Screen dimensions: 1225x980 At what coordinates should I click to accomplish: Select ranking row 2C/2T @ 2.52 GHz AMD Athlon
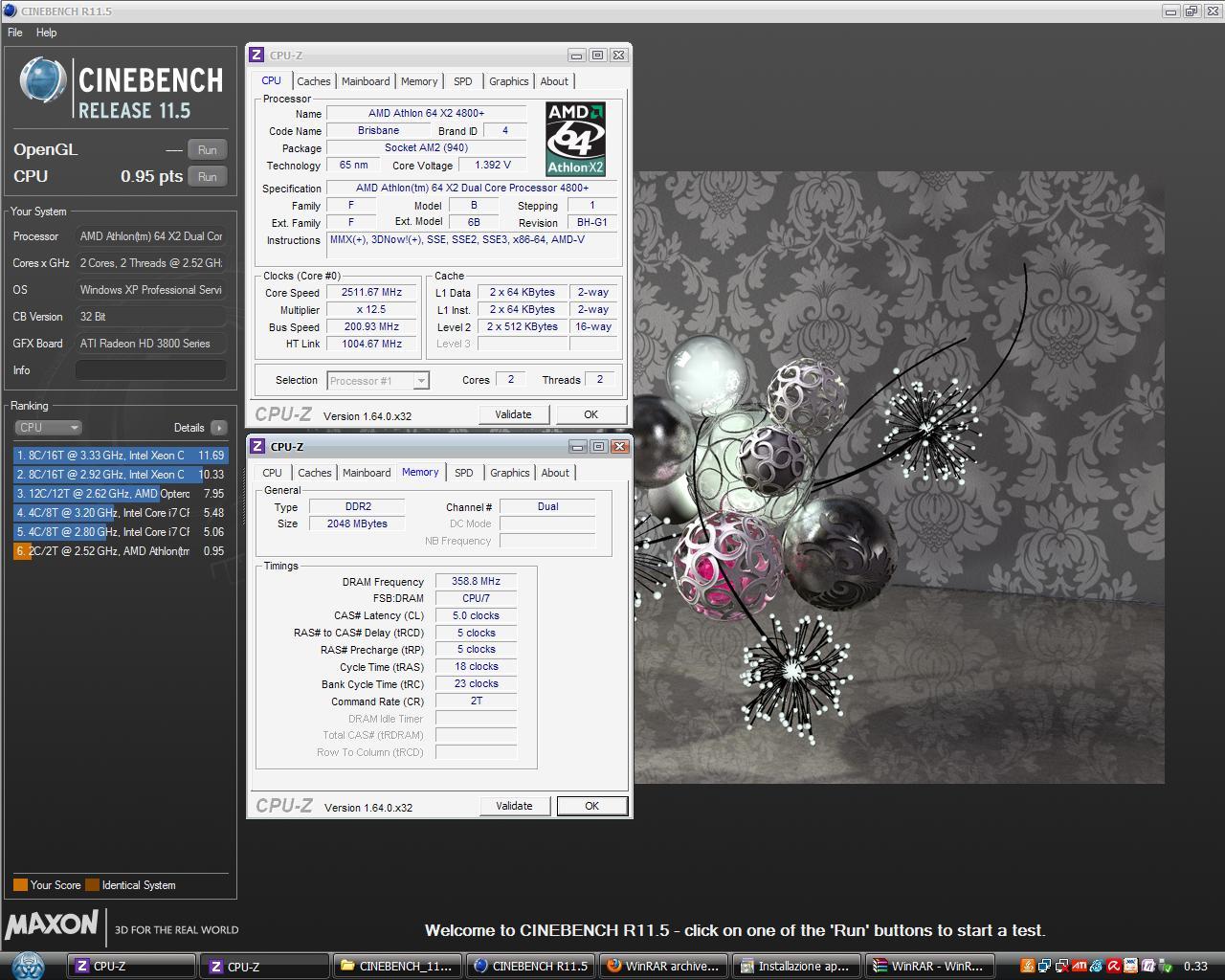coord(121,551)
